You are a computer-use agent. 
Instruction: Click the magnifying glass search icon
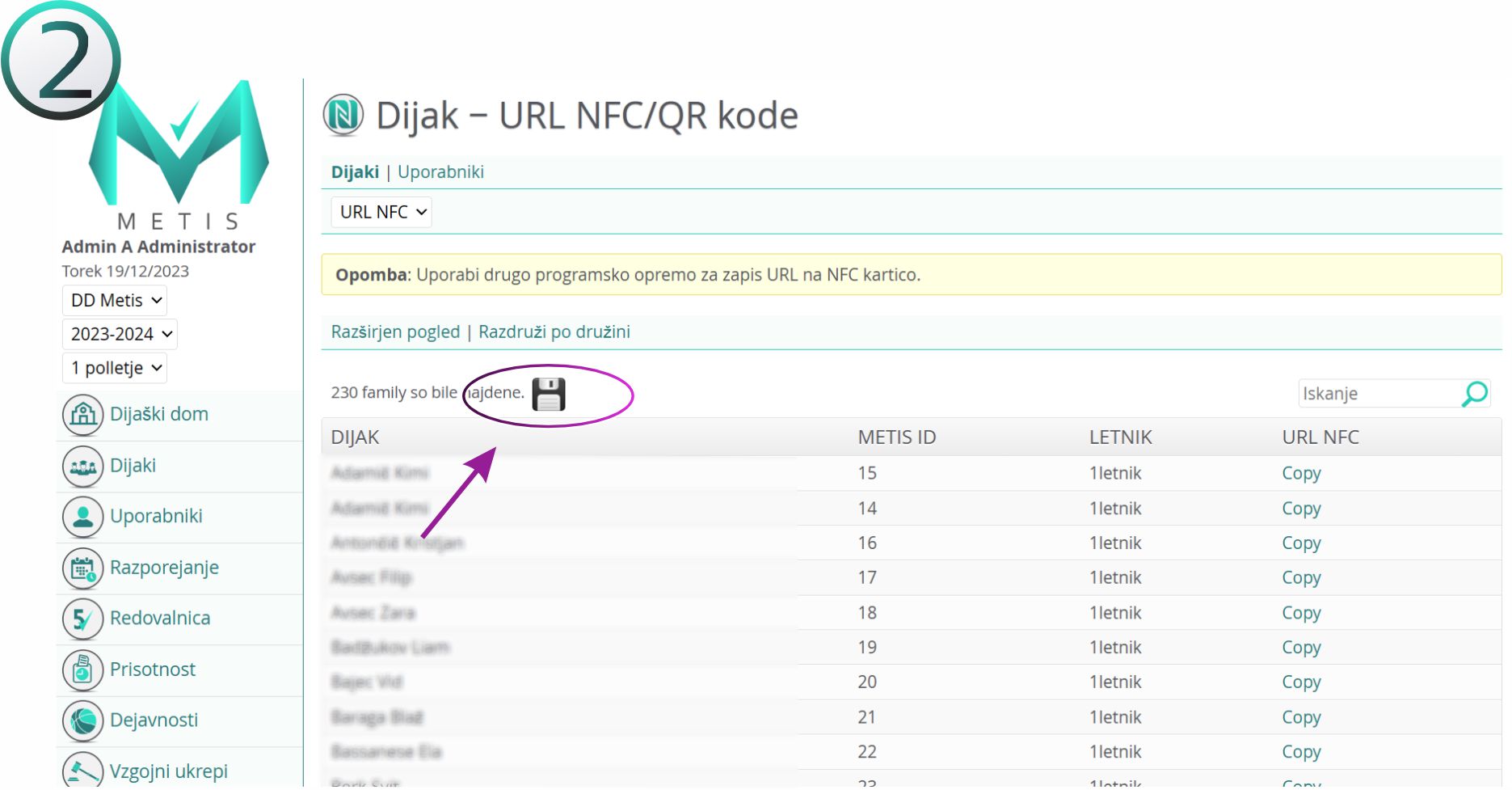click(x=1474, y=394)
